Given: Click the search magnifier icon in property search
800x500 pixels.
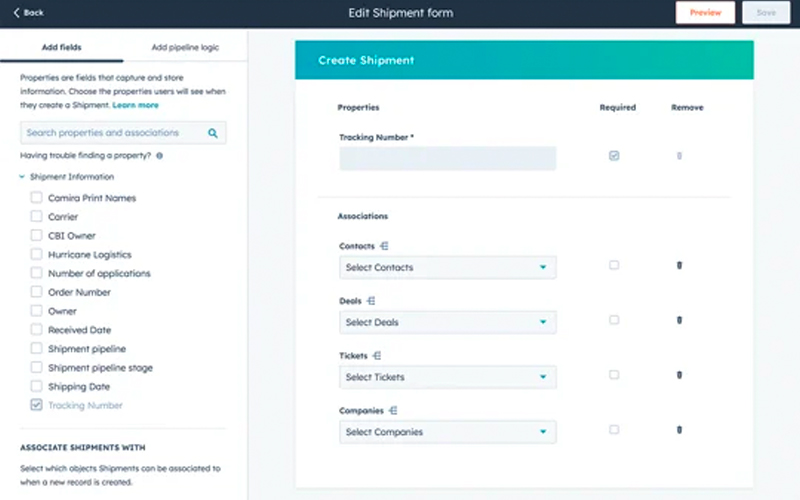Looking at the screenshot, I should pyautogui.click(x=212, y=133).
